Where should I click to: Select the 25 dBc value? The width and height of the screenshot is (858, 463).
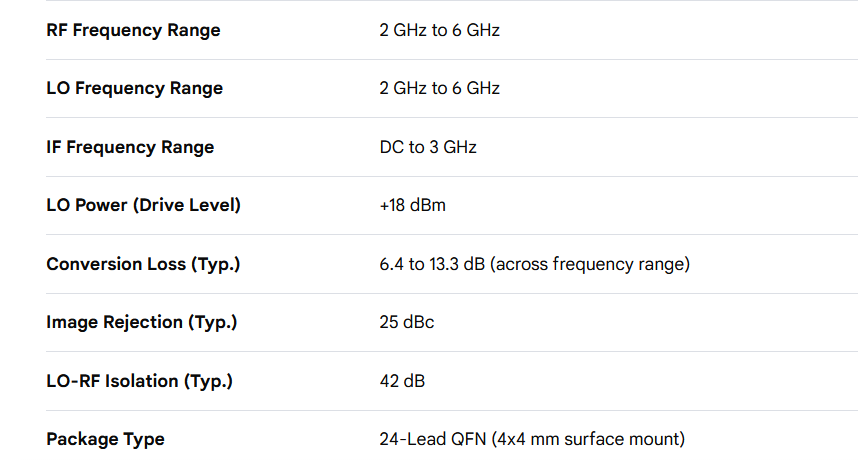tap(407, 322)
